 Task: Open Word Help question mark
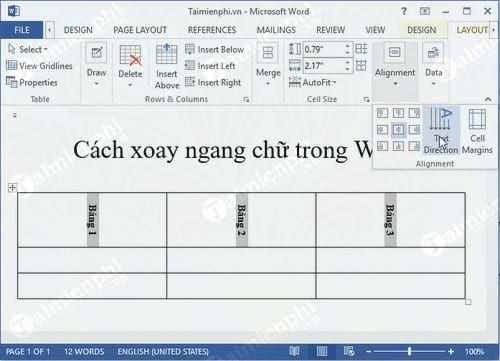click(x=404, y=11)
